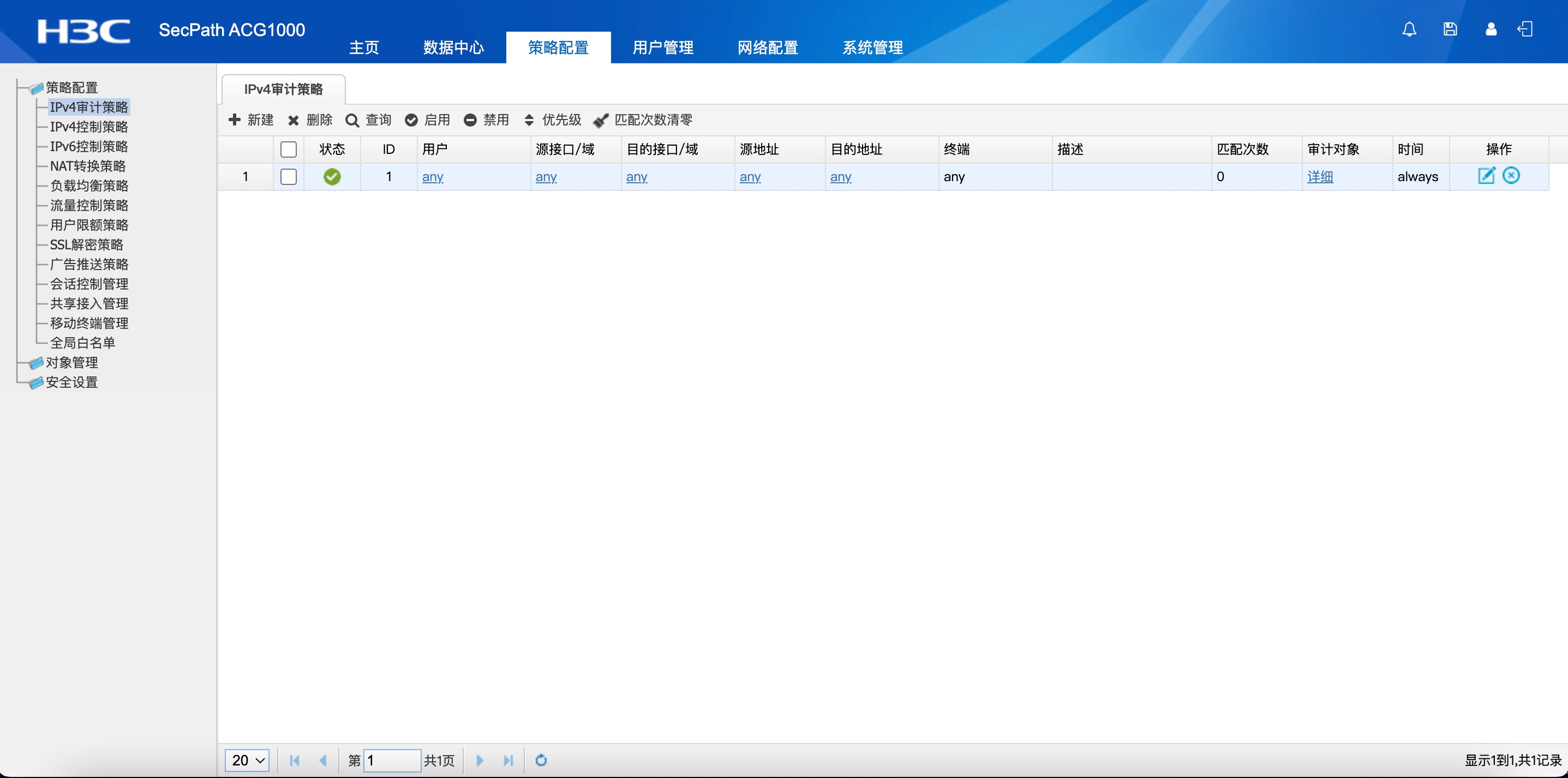The image size is (1568, 778).
Task: Open the 数据中心 top menu
Action: coord(453,47)
